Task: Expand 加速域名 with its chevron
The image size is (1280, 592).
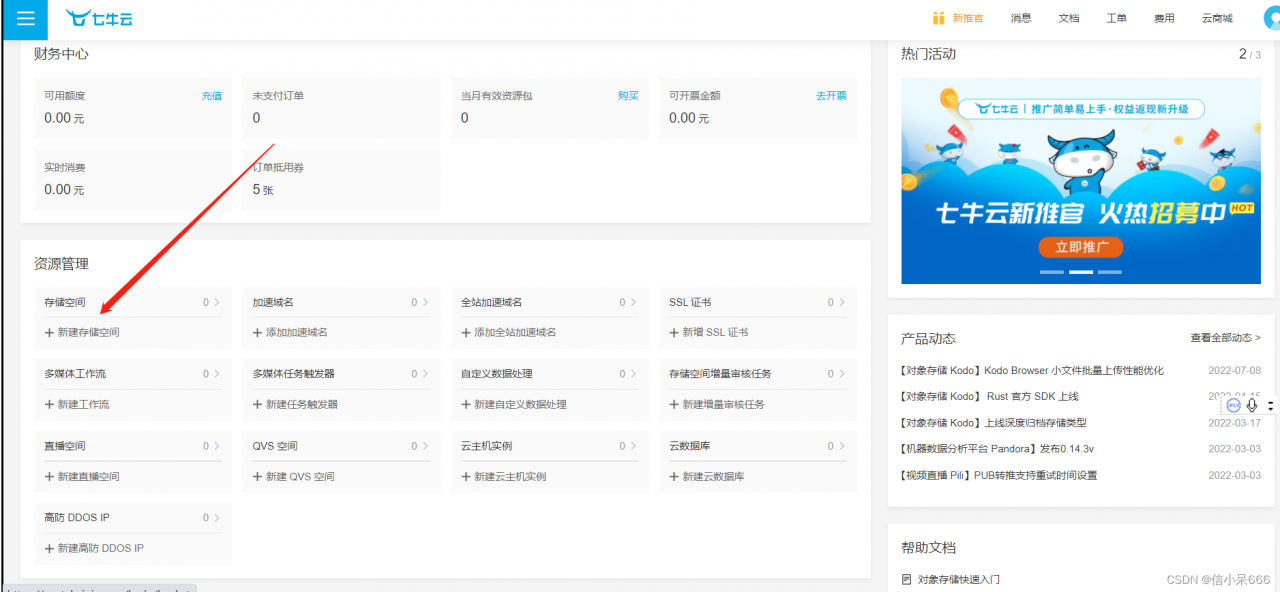Action: (x=424, y=302)
